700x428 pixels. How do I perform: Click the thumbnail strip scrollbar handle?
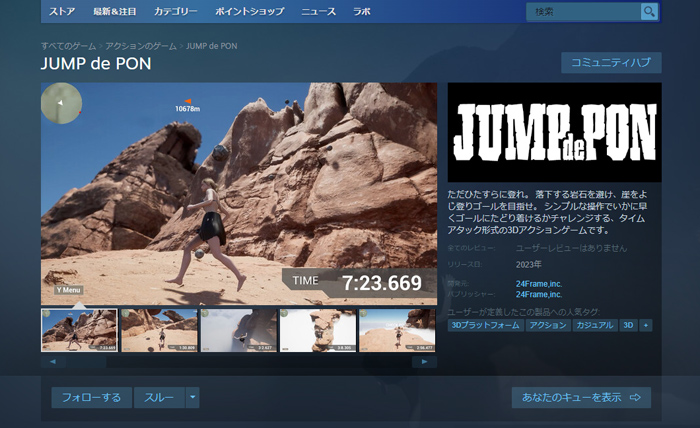tap(87, 362)
